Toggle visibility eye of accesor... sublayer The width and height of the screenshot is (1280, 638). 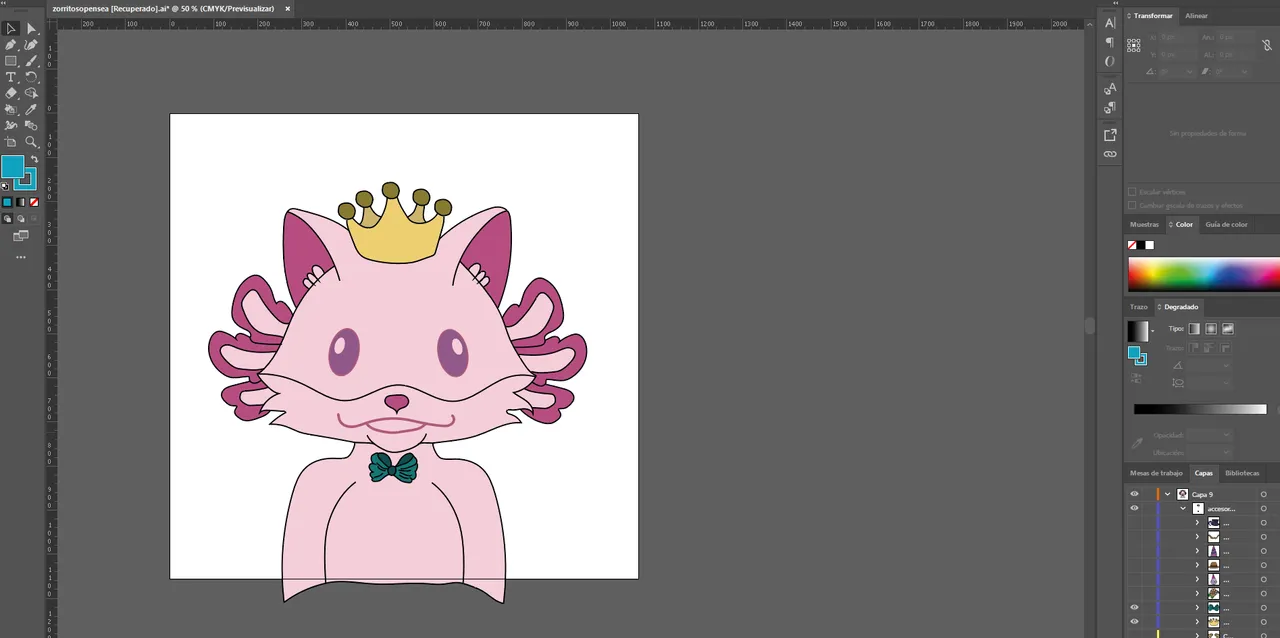[1134, 508]
